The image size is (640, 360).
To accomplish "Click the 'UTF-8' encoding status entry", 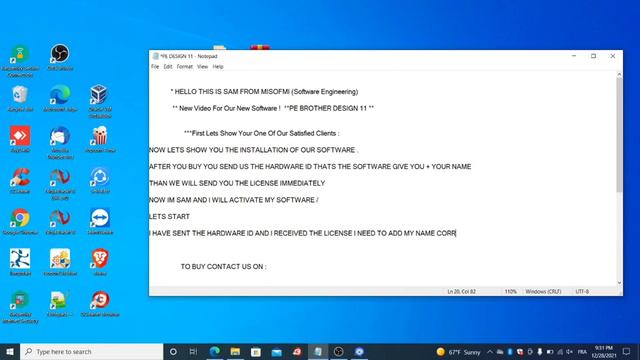I will point(582,291).
